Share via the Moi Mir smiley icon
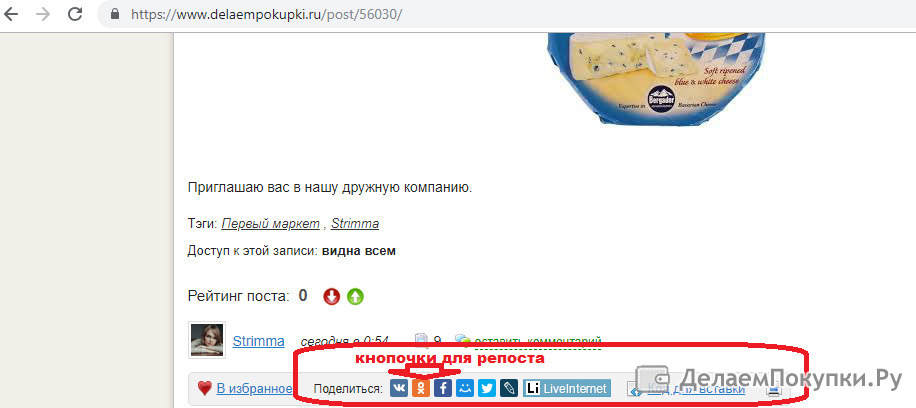The image size is (916, 408). click(x=465, y=388)
